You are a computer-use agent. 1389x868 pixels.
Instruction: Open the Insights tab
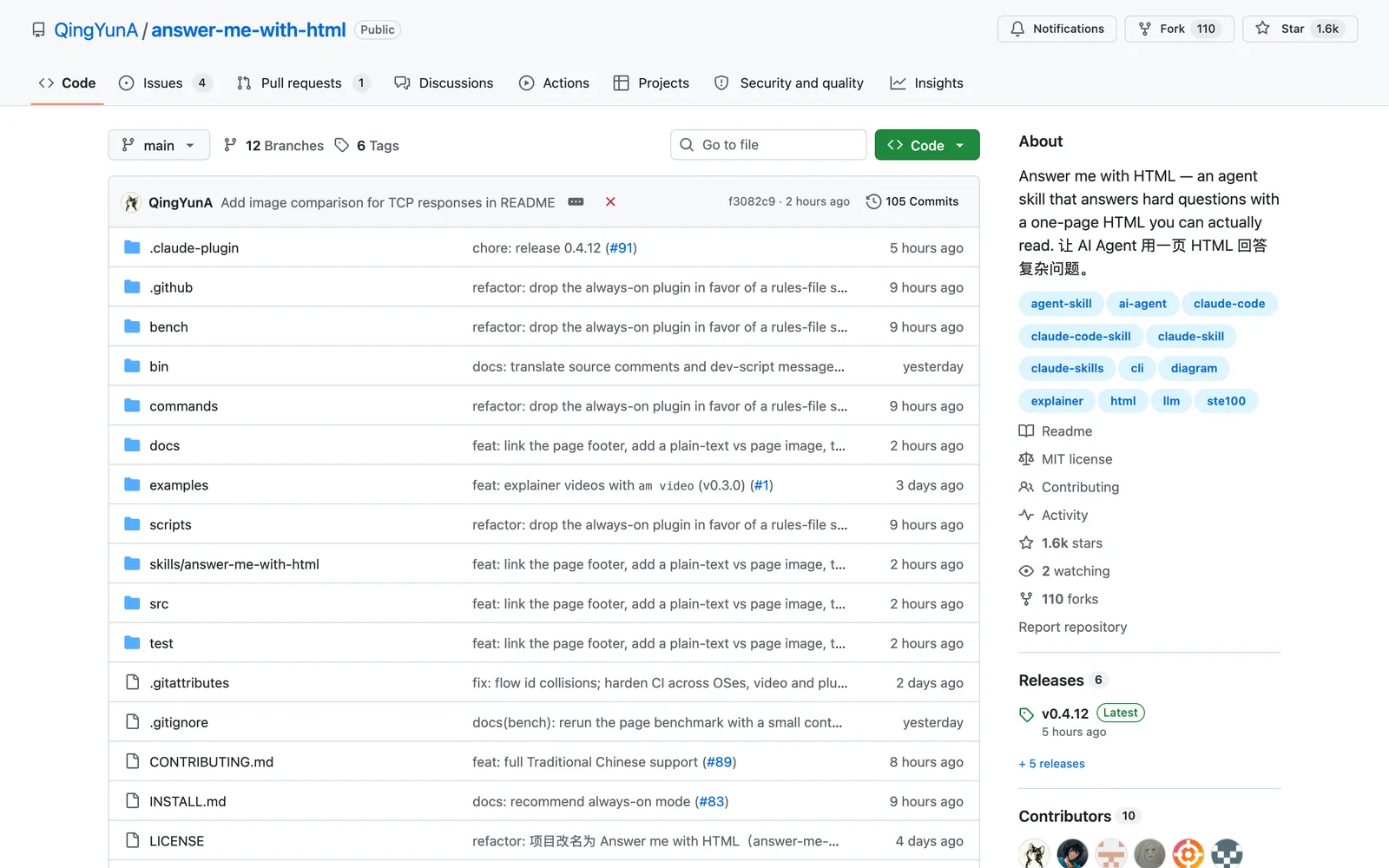coord(926,82)
